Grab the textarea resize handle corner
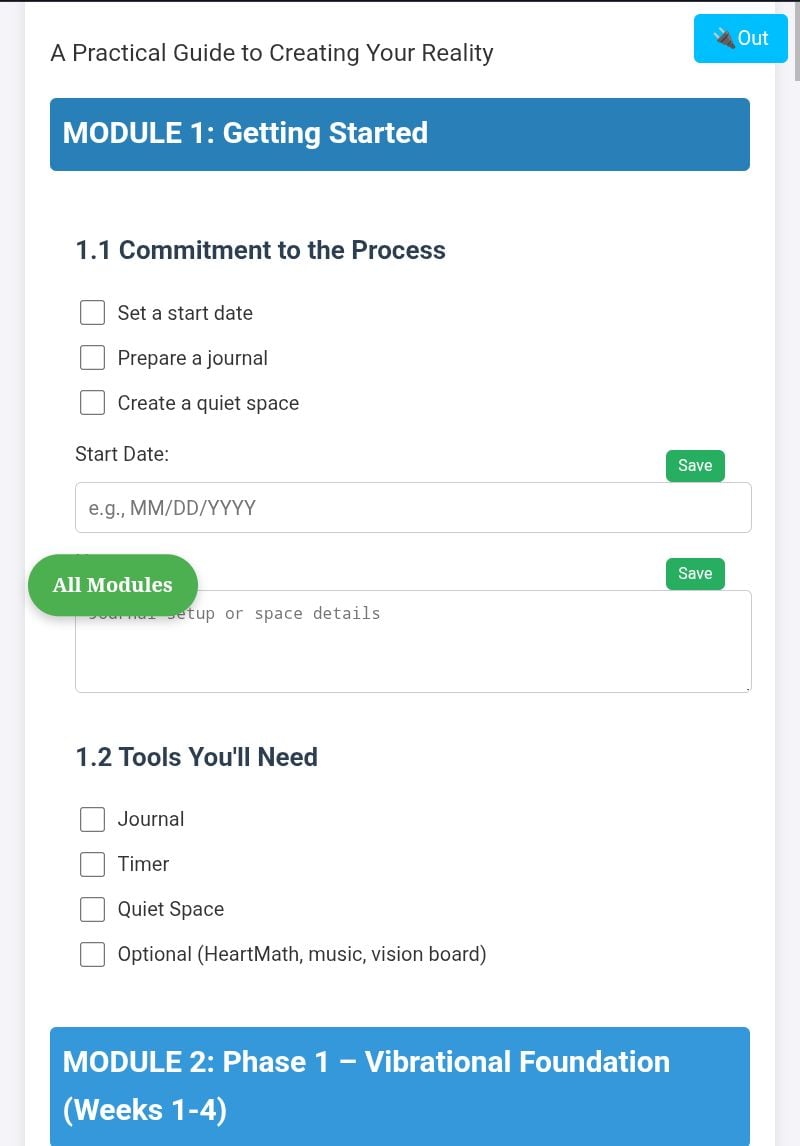Viewport: 800px width, 1146px height. (x=747, y=688)
